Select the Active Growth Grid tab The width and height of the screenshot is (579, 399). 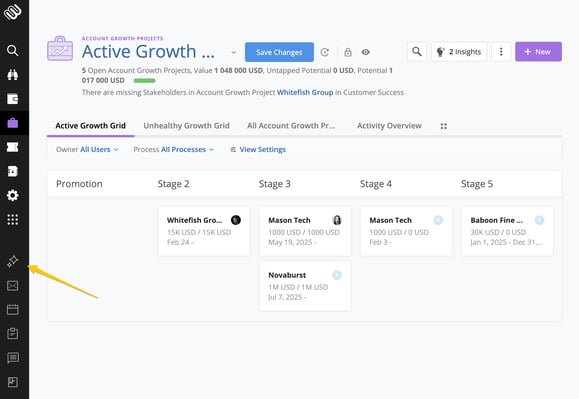[x=90, y=126]
